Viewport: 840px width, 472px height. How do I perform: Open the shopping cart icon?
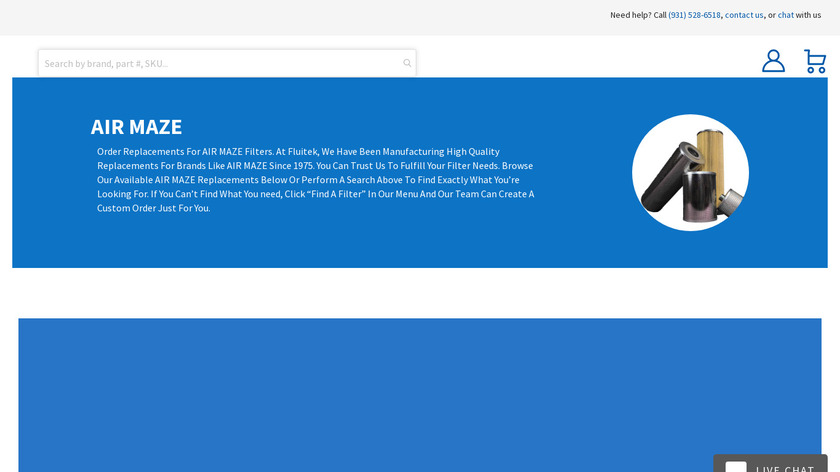pos(815,61)
